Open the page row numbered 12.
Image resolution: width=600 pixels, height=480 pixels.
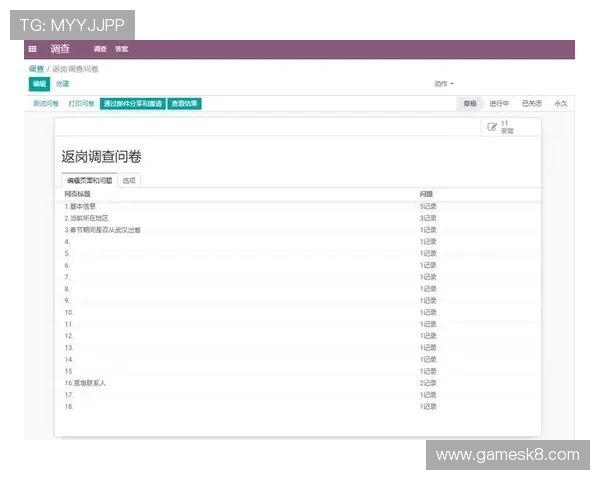(x=298, y=336)
